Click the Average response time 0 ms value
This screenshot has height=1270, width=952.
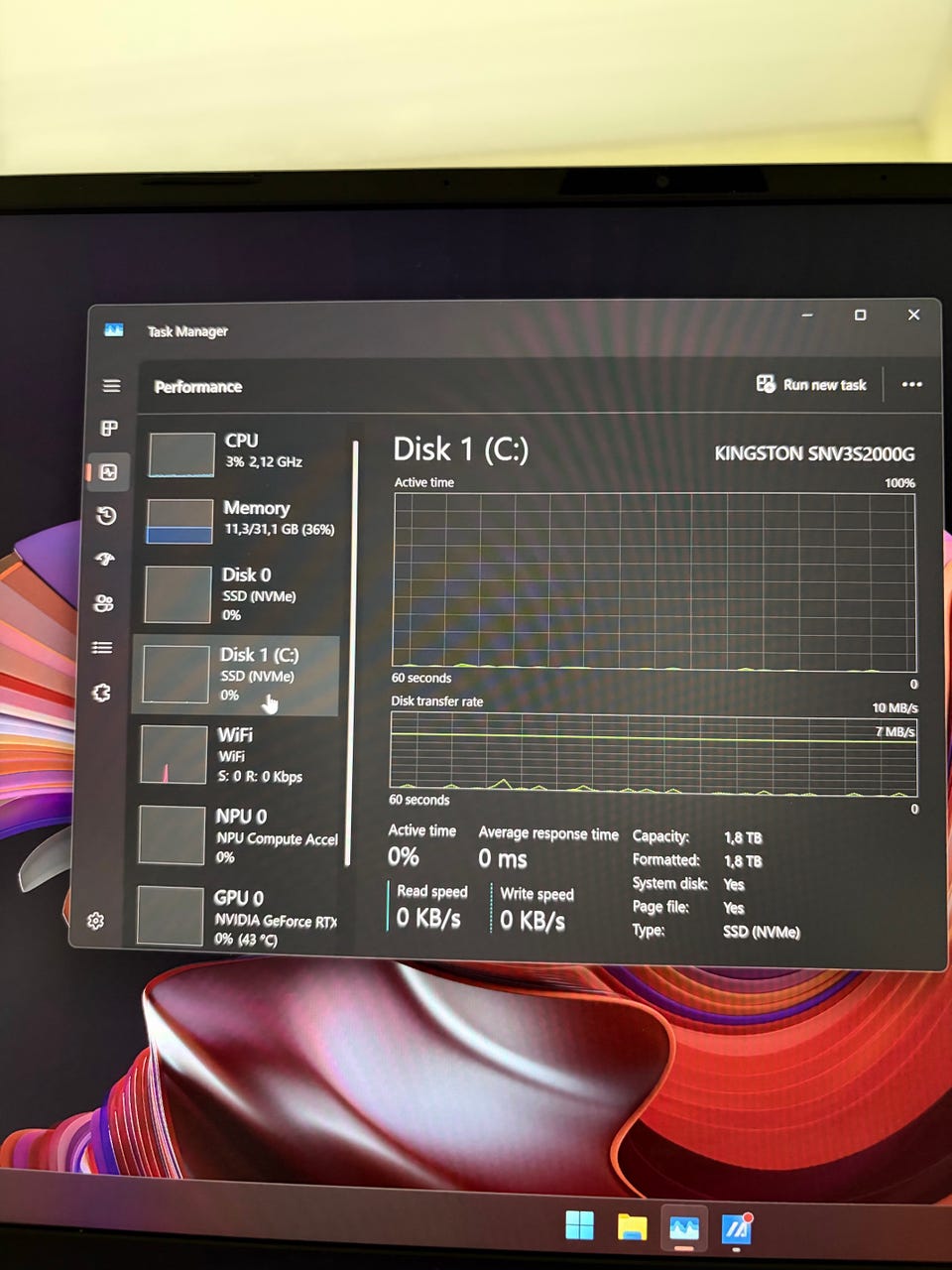point(503,858)
